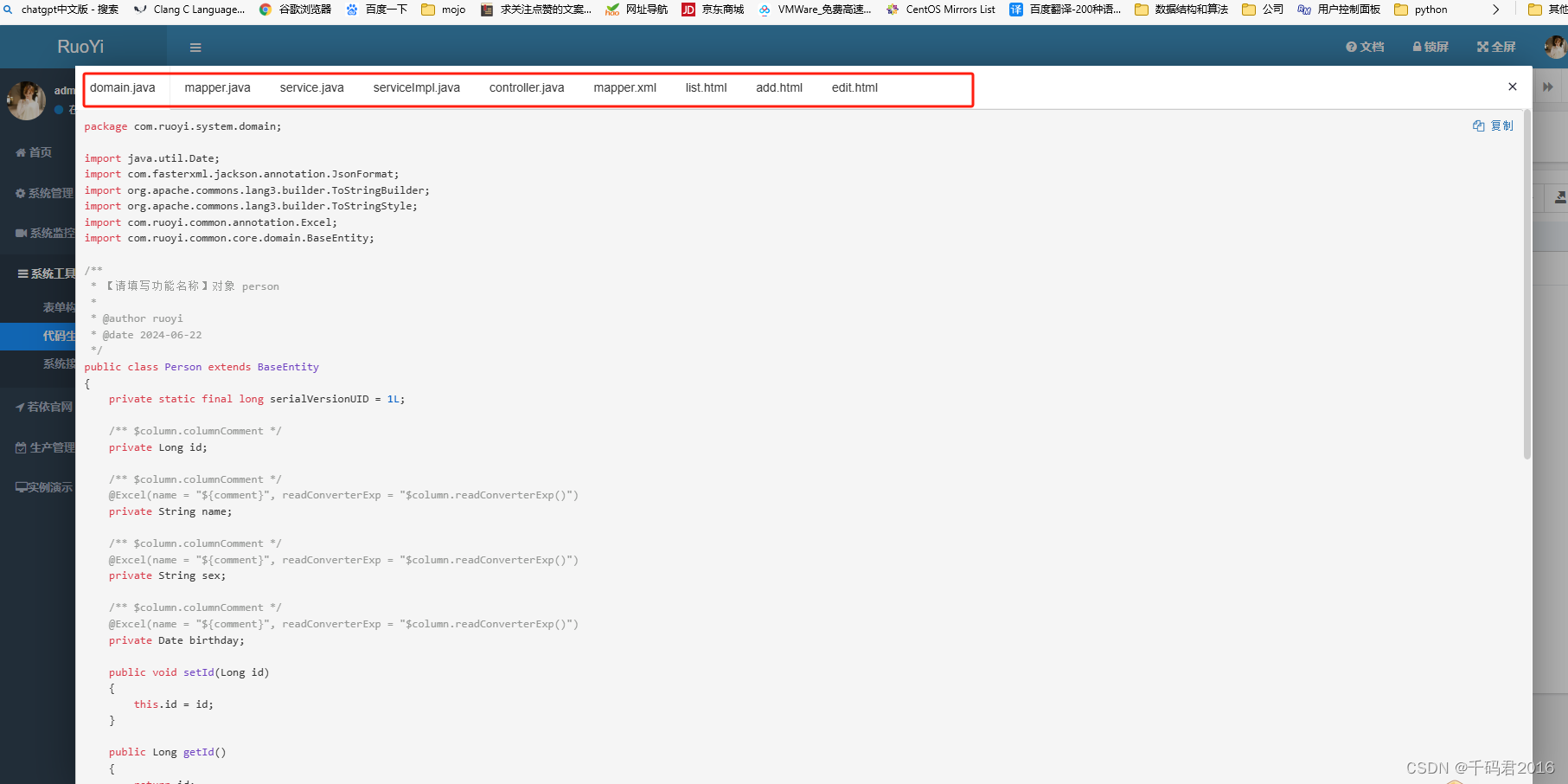
Task: Open the 公司 bookmark folder
Action: click(1263, 10)
